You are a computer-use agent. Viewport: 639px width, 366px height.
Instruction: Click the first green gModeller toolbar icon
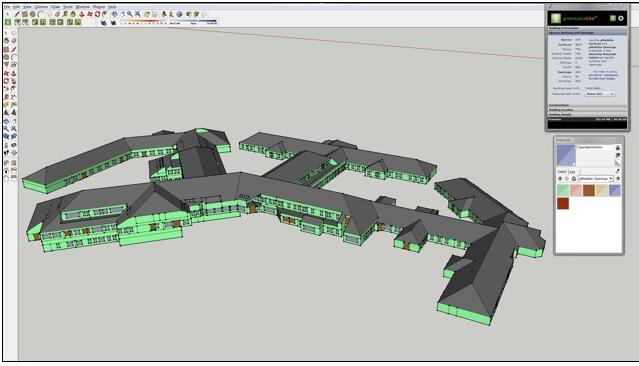click(8, 22)
